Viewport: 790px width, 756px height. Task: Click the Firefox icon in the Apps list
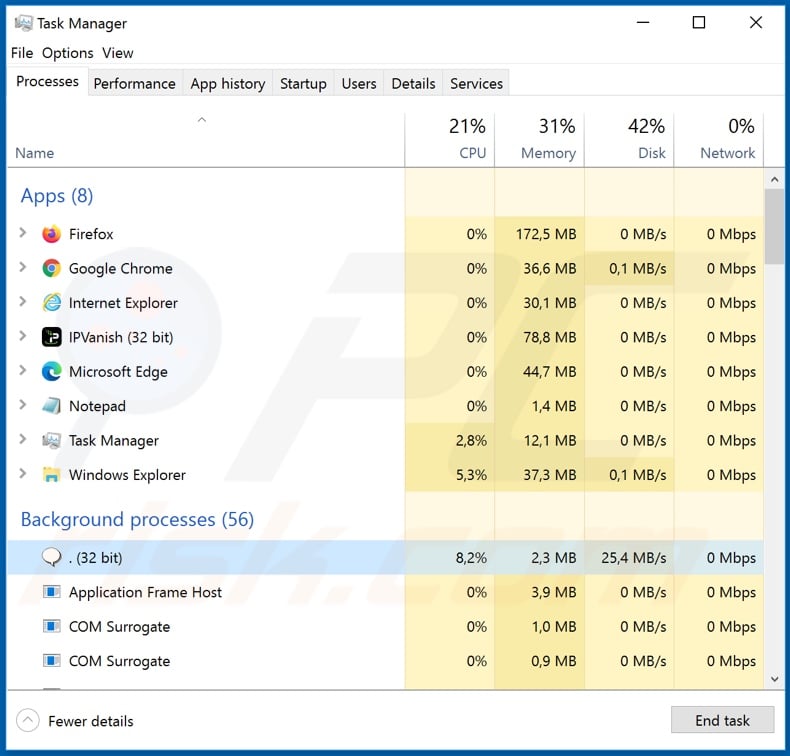point(51,234)
